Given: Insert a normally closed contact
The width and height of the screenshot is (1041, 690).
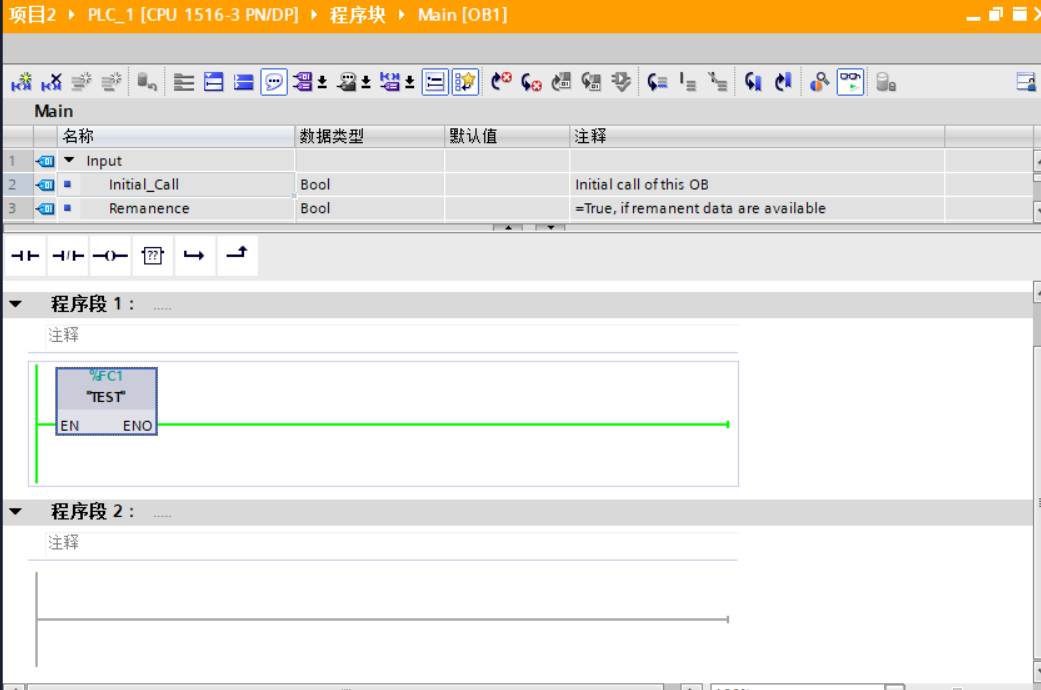Looking at the screenshot, I should [67, 255].
